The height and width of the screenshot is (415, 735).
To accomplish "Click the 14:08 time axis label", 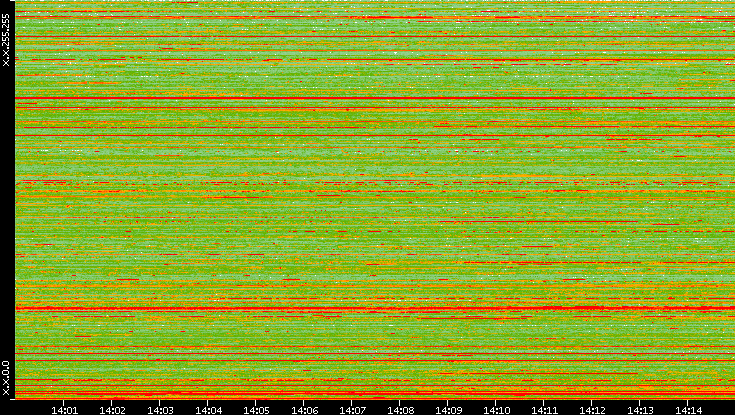I will (x=401, y=410).
